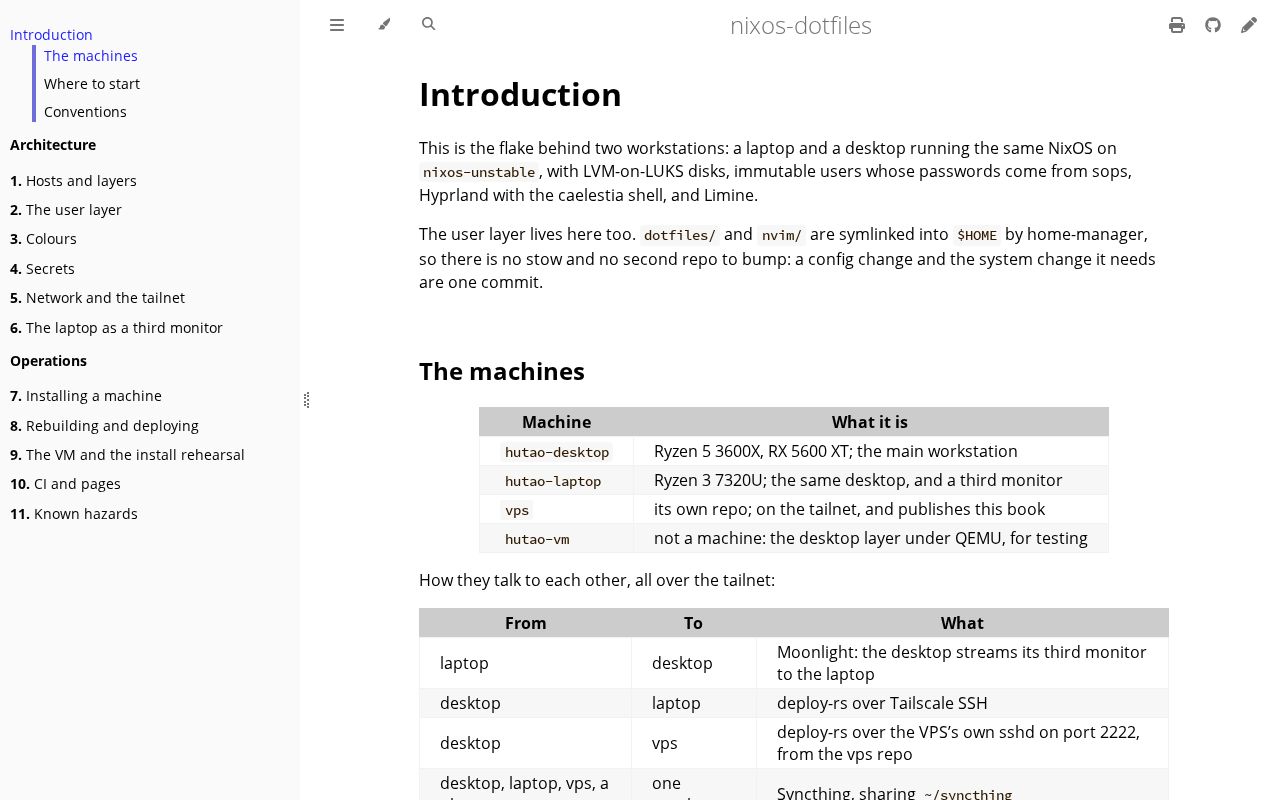
Task: Open chapter 8 Rebuilding and deploying
Action: point(104,426)
